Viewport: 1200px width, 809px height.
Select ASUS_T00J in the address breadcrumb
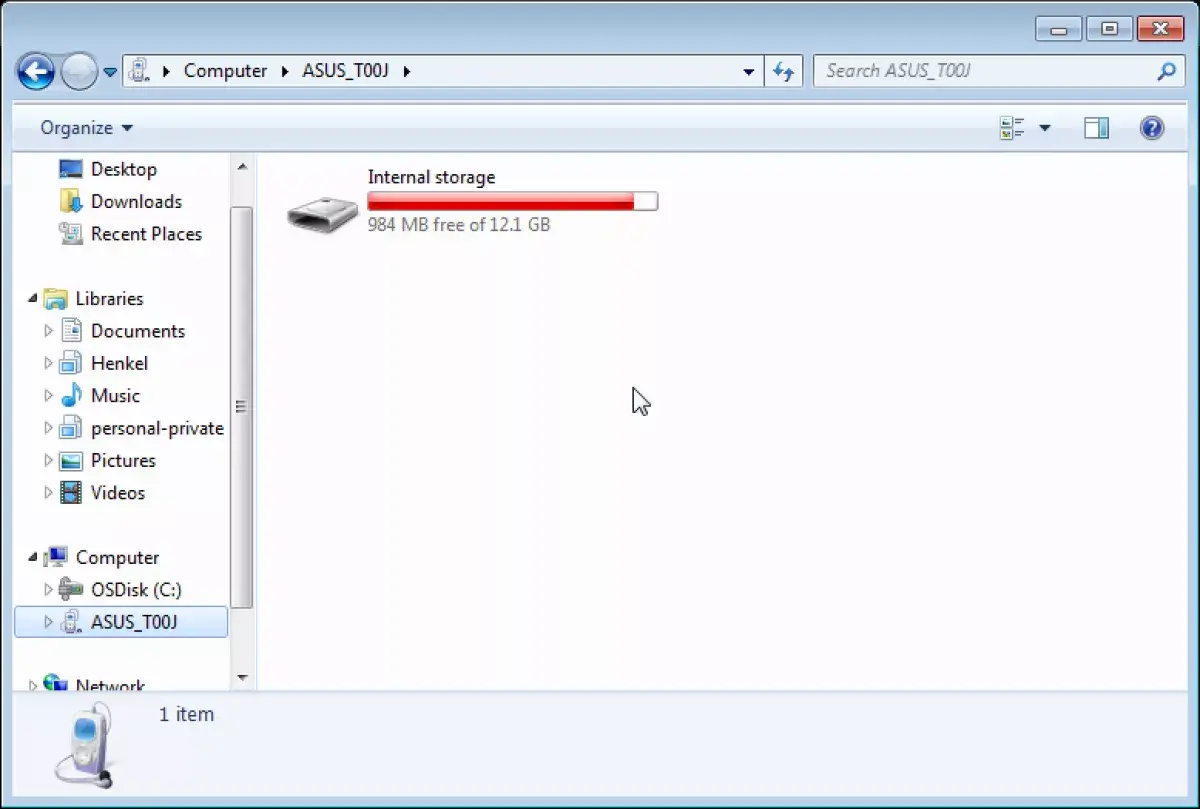pos(345,71)
